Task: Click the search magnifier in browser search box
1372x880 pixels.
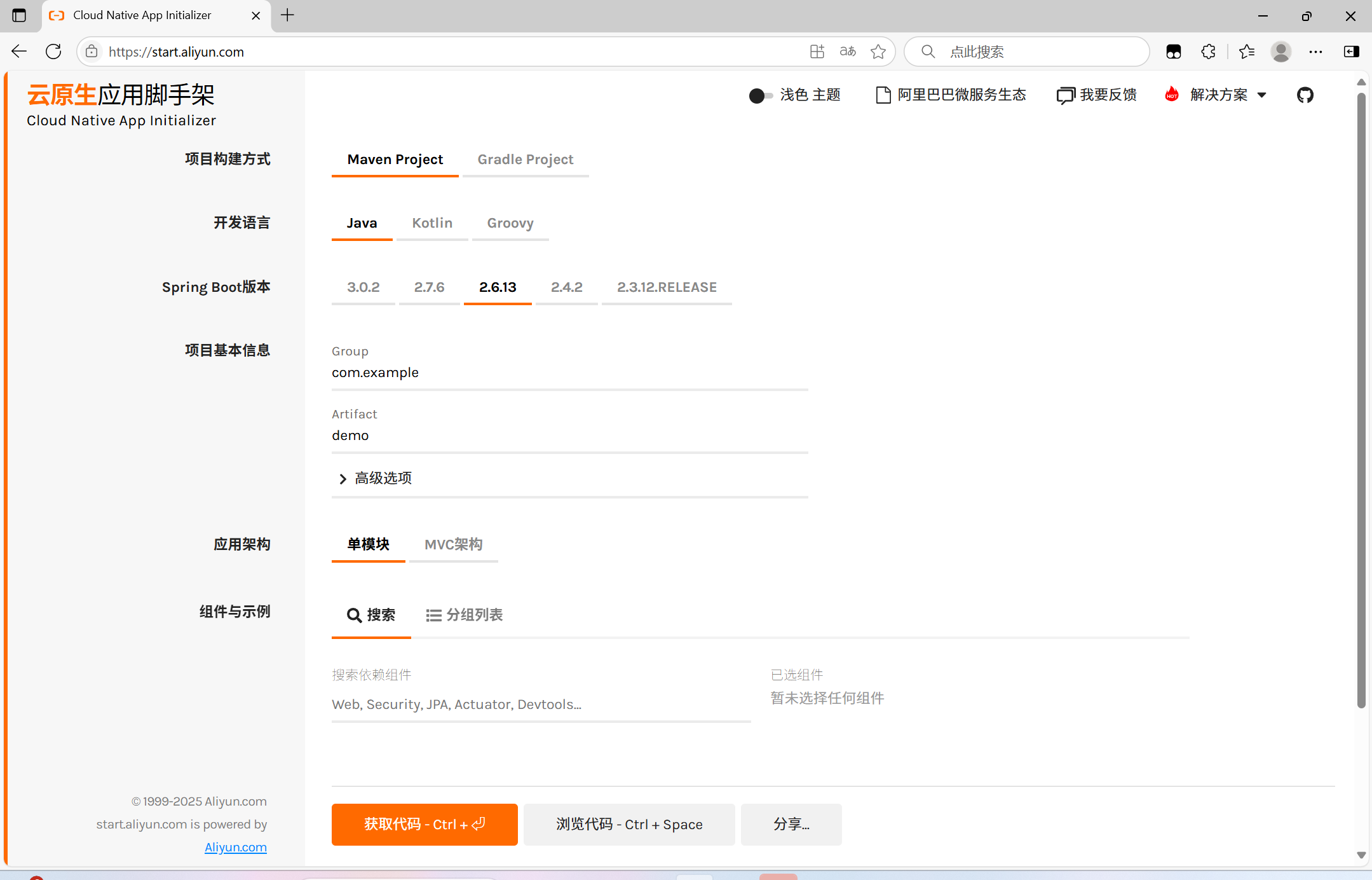Action: pos(928,52)
